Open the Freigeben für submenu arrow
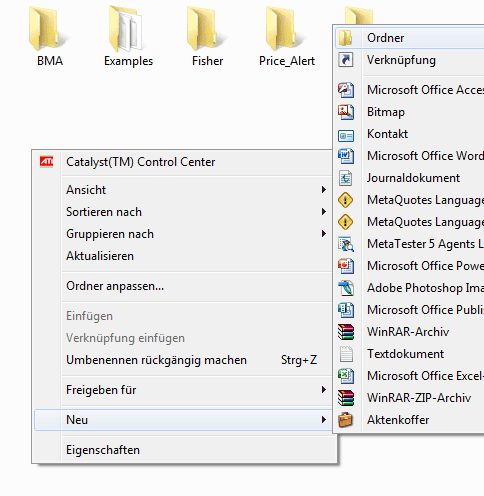 [x=323, y=390]
